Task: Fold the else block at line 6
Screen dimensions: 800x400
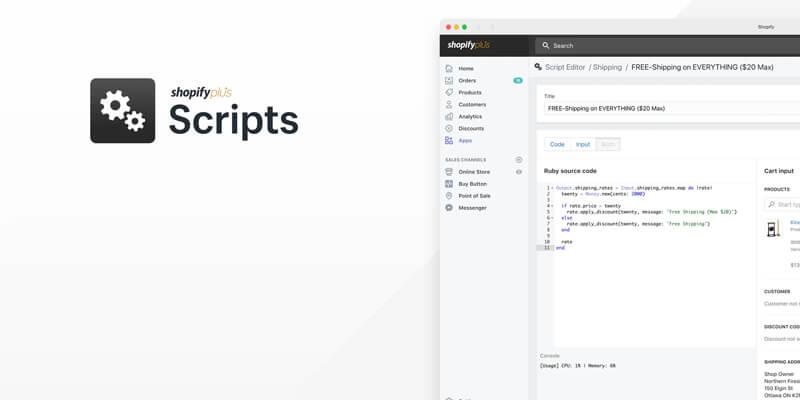Action: (552, 218)
